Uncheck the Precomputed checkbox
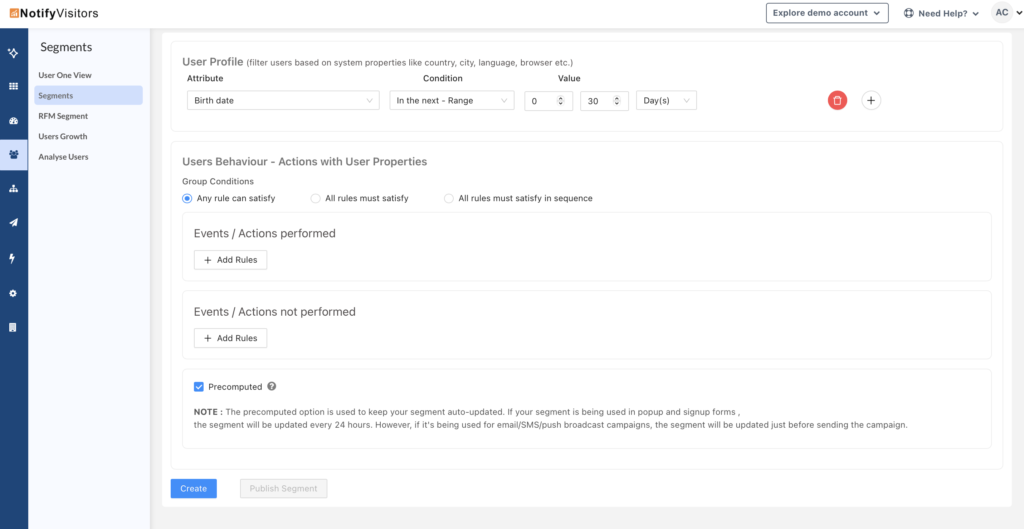The image size is (1024, 529). tap(199, 387)
